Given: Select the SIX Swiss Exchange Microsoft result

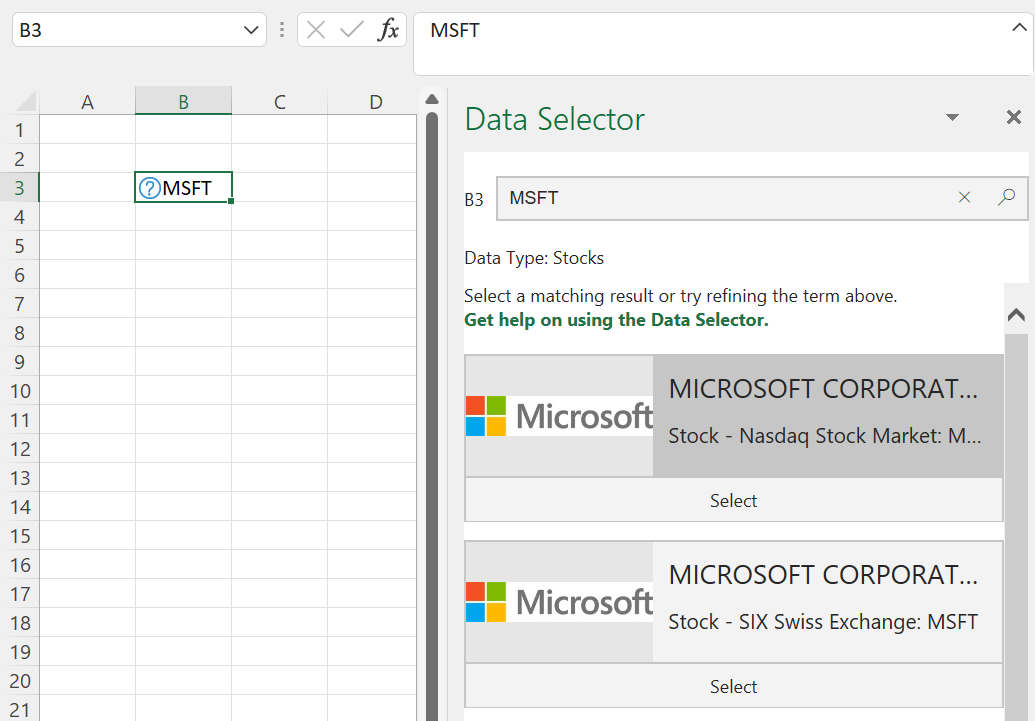Looking at the screenshot, I should coord(733,687).
